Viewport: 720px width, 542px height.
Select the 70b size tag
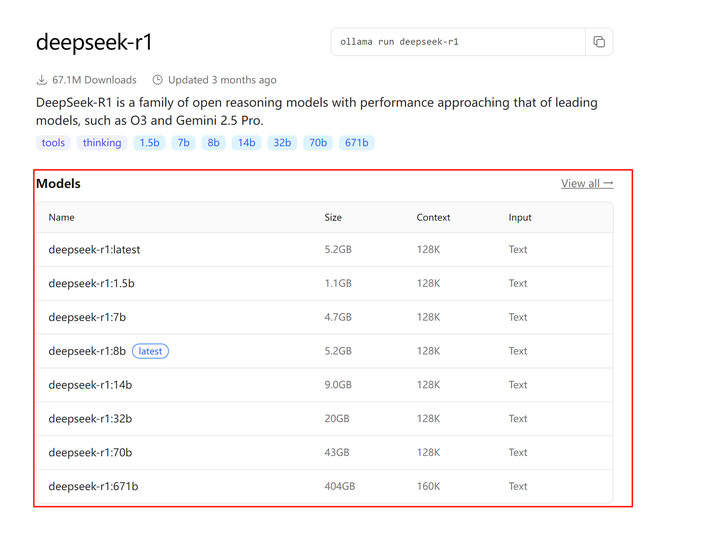pos(318,143)
